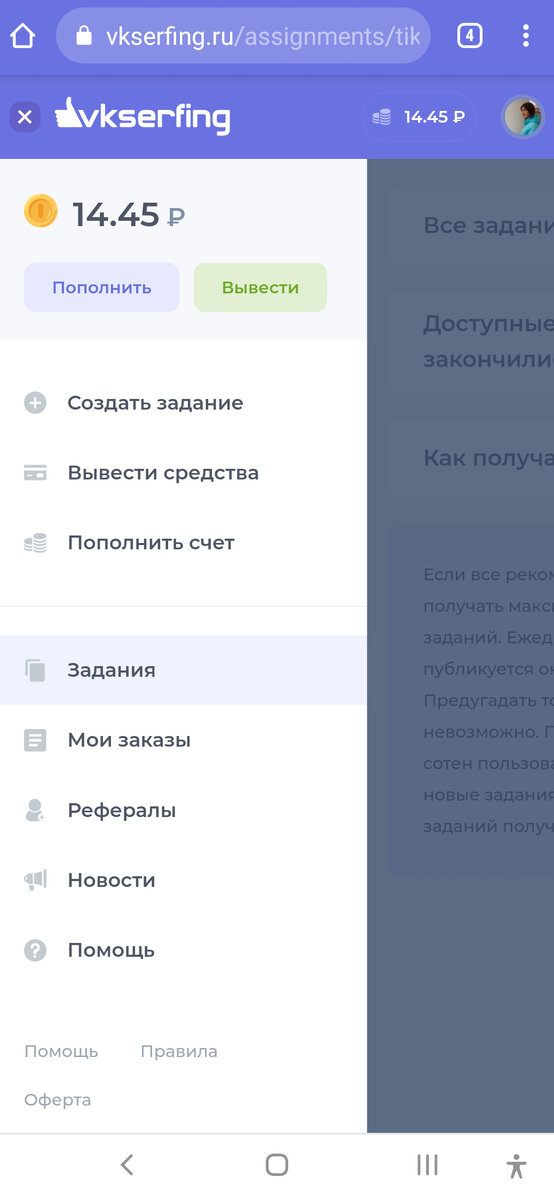Tap the address bar with vkserfing.ru
The image size is (554, 1200).
pos(243,36)
